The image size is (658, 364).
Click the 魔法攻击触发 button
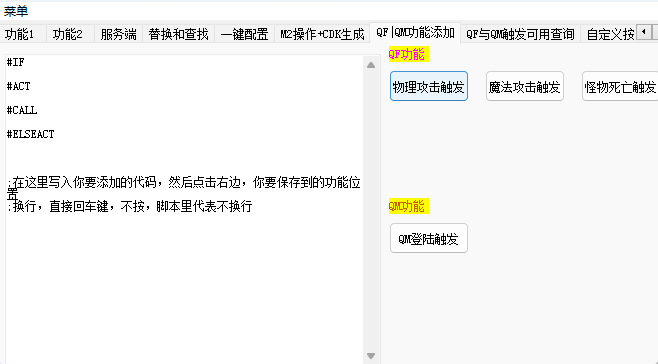(x=525, y=86)
